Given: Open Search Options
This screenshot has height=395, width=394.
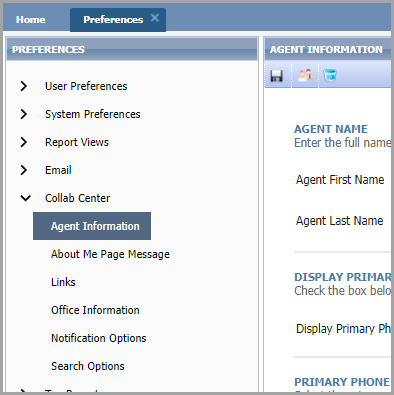Looking at the screenshot, I should [88, 366].
